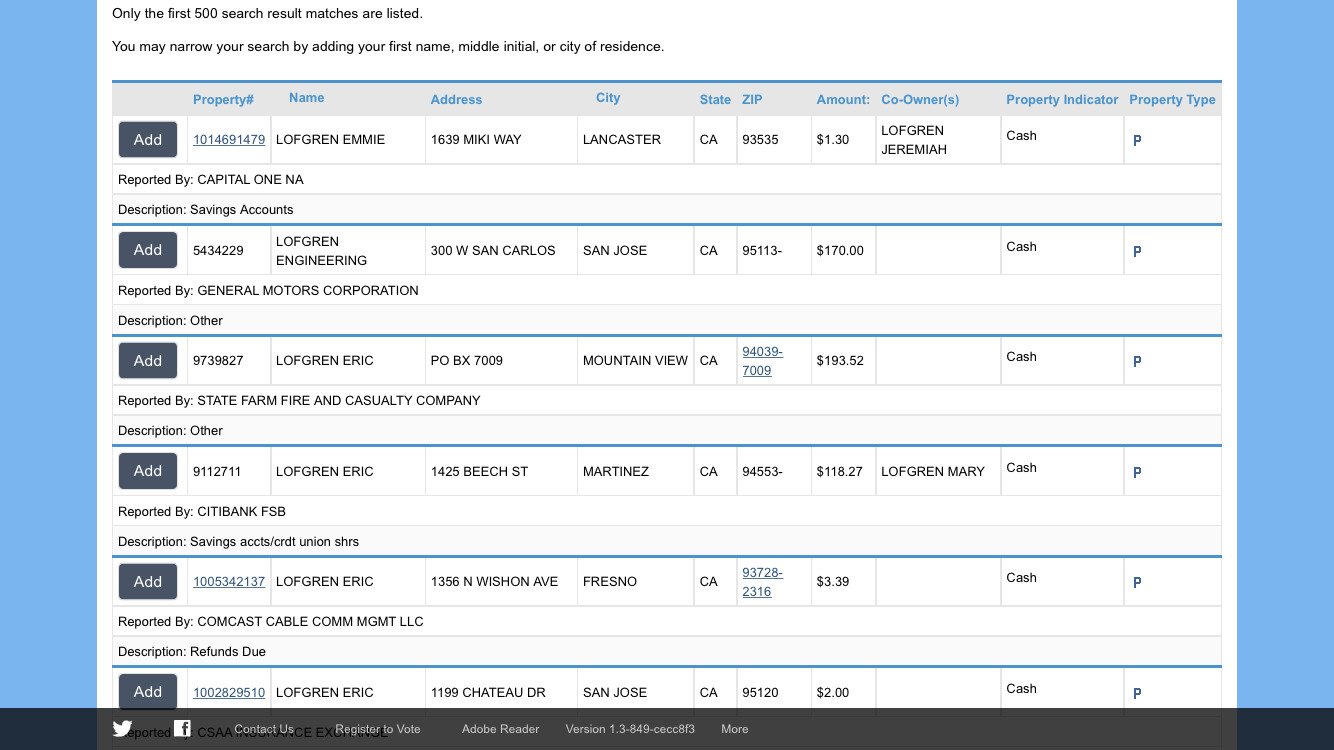The height and width of the screenshot is (750, 1334).
Task: Select co-owner LOFGREN MARY
Action: coord(933,472)
